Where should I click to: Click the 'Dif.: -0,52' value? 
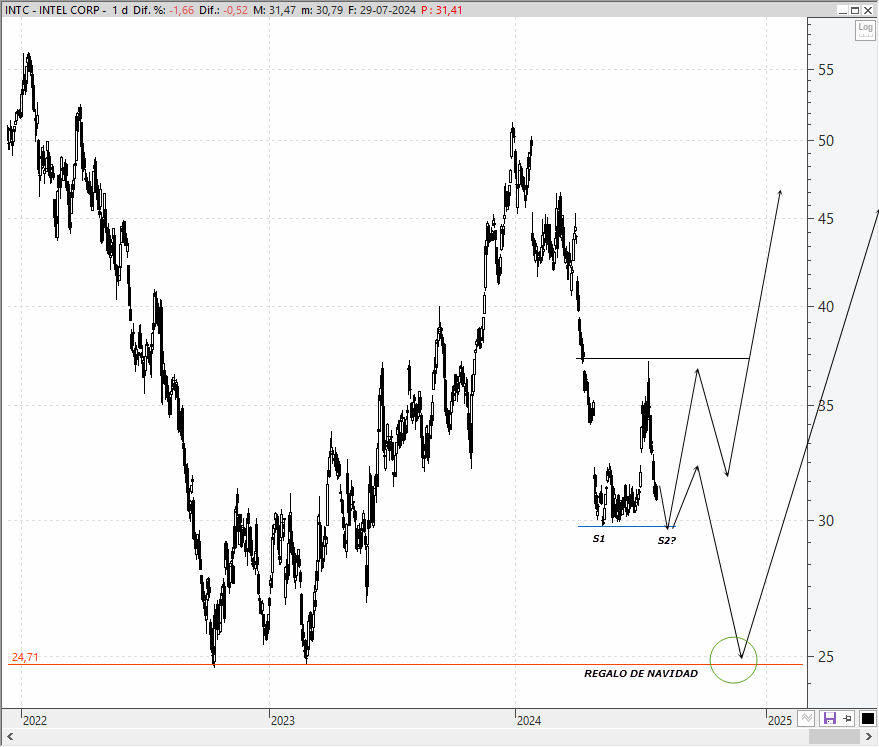[223, 10]
